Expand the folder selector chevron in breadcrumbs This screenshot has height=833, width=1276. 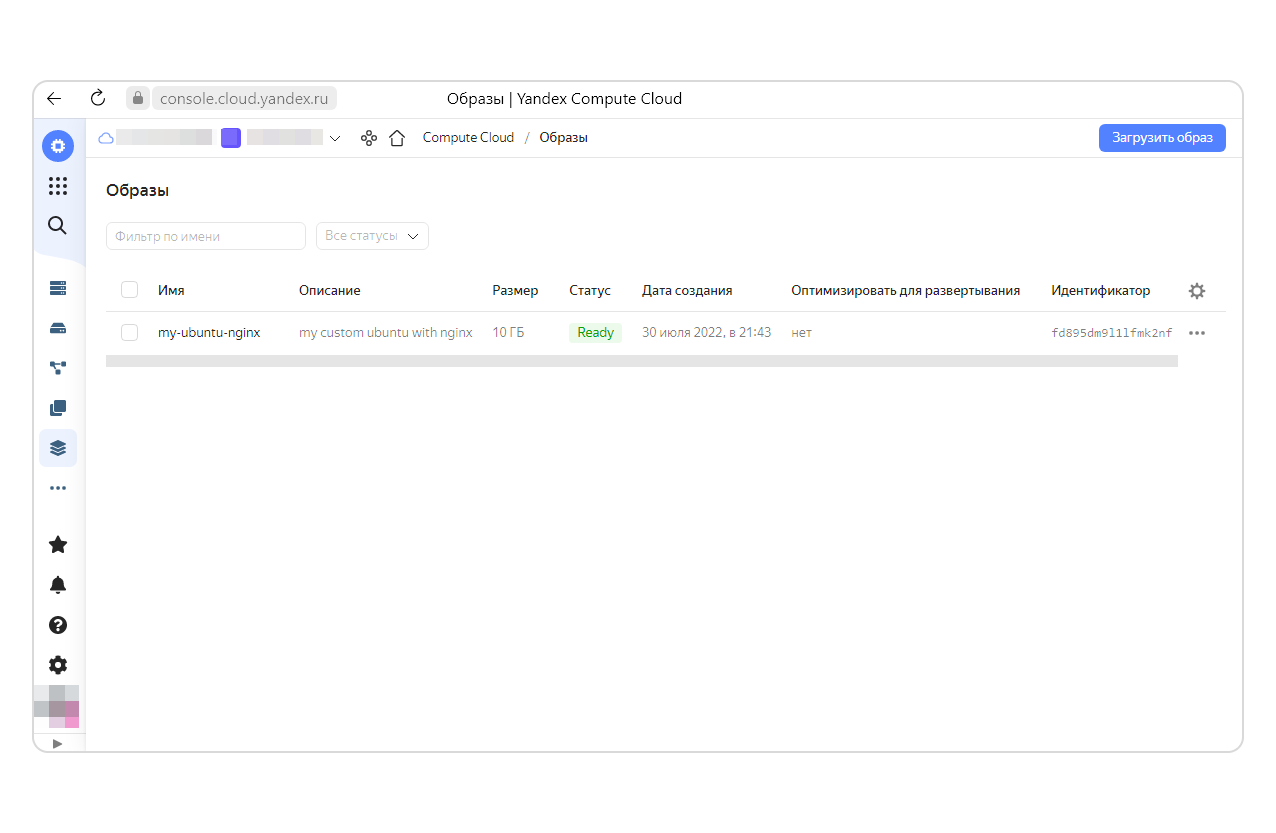[x=335, y=138]
